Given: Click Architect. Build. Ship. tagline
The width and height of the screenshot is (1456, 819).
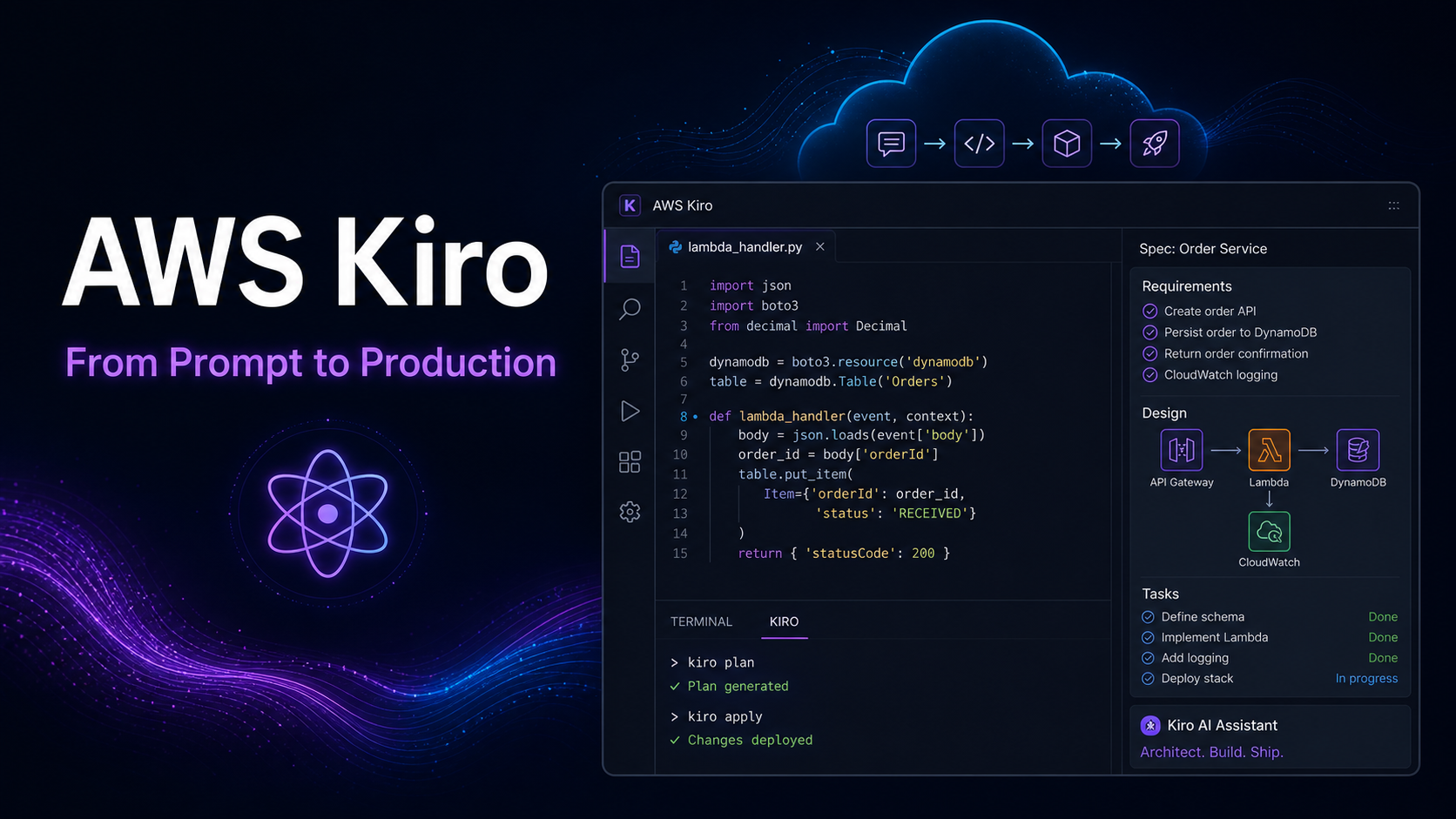Looking at the screenshot, I should [x=1211, y=752].
